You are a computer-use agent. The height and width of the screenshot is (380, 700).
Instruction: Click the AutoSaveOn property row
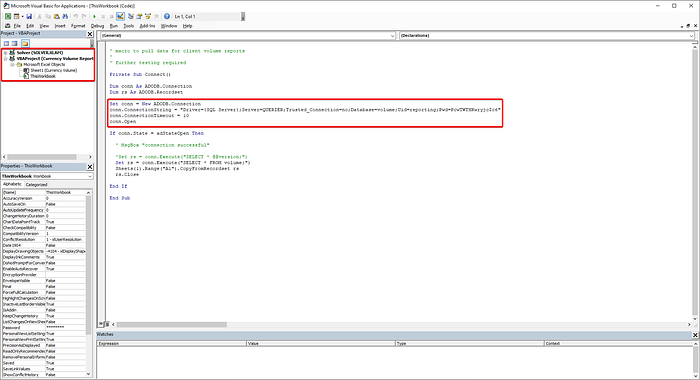[x=44, y=204]
